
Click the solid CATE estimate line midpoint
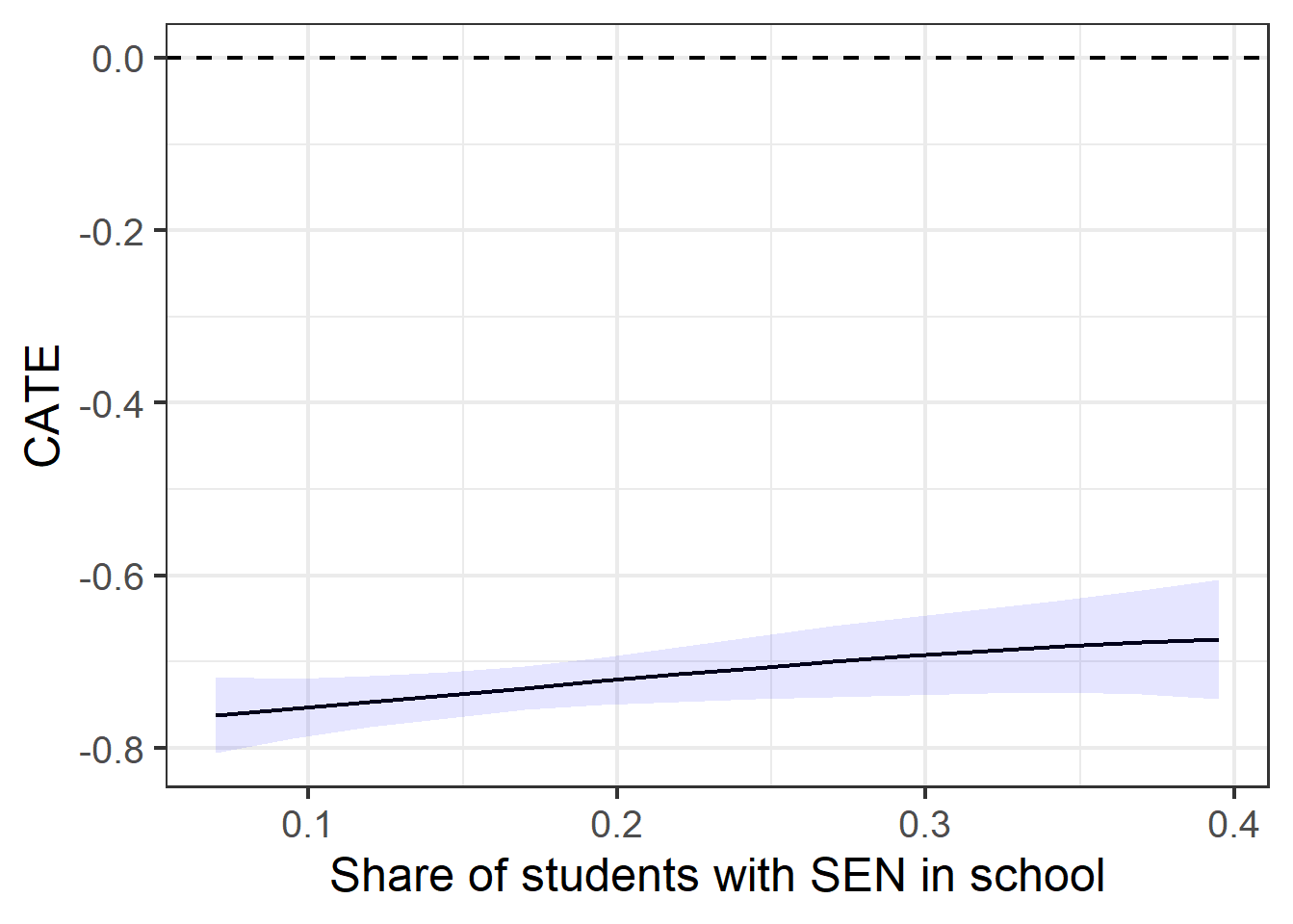tap(717, 672)
